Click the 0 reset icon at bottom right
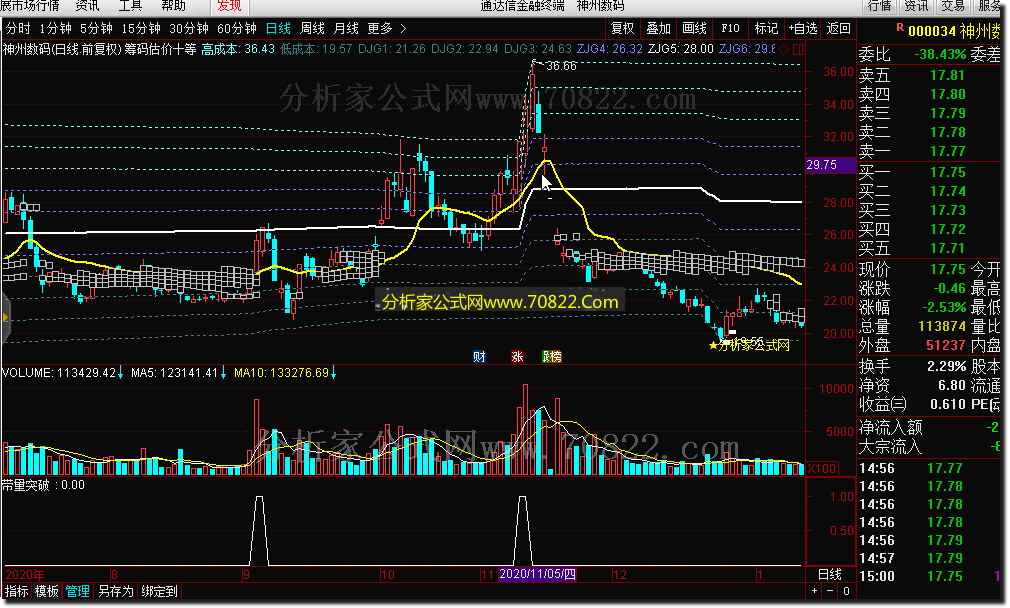The height and width of the screenshot is (608, 1010). point(846,591)
